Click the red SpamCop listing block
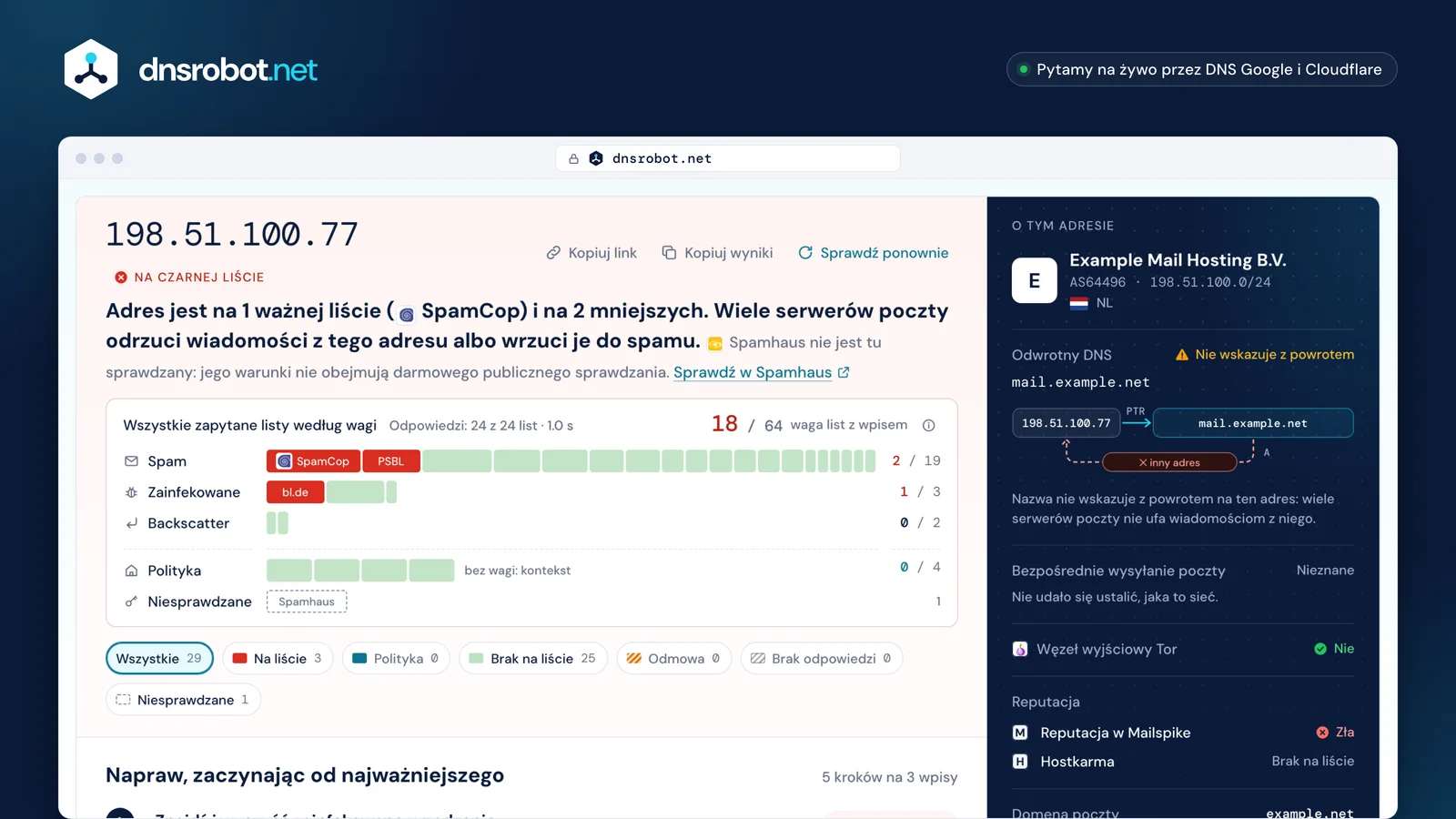The width and height of the screenshot is (1456, 819). point(314,461)
